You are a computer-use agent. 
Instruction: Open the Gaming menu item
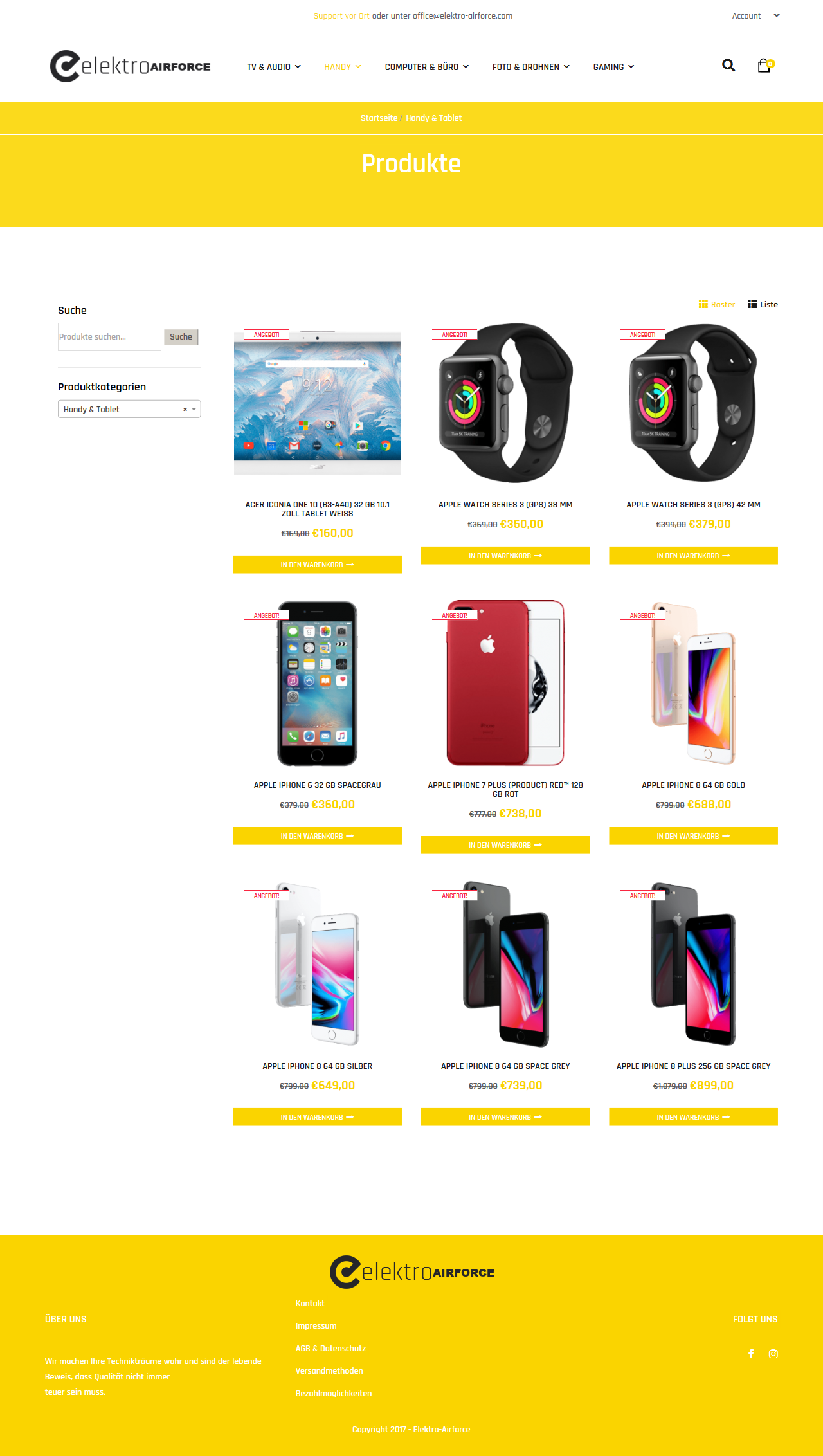pos(613,67)
